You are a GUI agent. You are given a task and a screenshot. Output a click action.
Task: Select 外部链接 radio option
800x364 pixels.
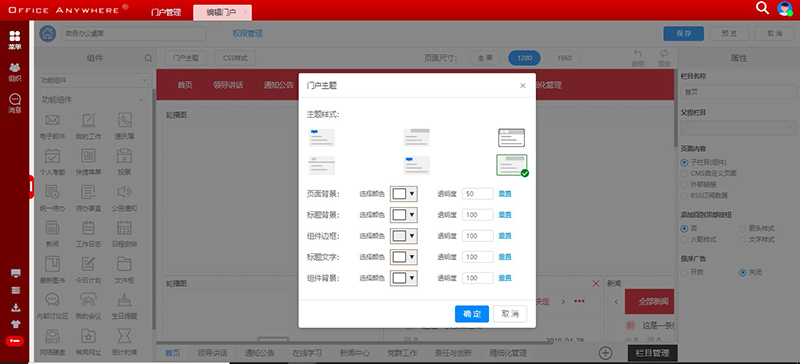click(685, 185)
